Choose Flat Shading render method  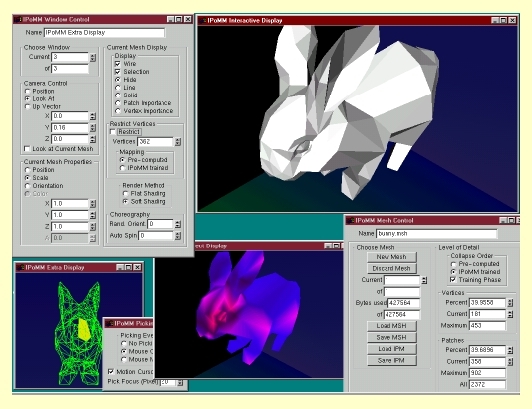point(126,193)
